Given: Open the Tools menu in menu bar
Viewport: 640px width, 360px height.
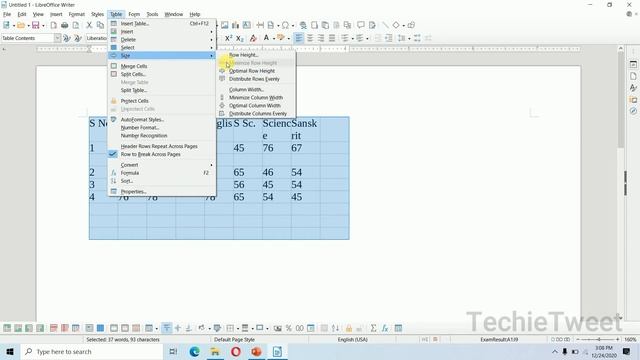Looking at the screenshot, I should pyautogui.click(x=152, y=14).
